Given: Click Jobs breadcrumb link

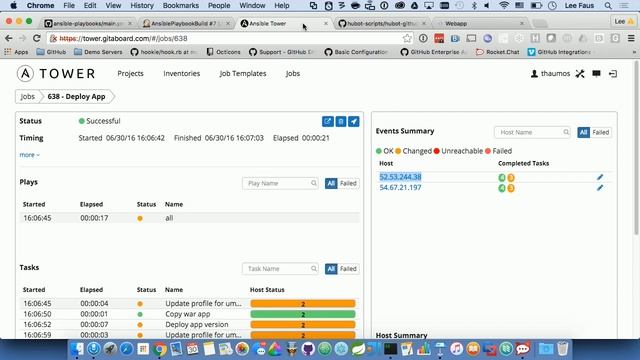Looking at the screenshot, I should (x=27, y=97).
